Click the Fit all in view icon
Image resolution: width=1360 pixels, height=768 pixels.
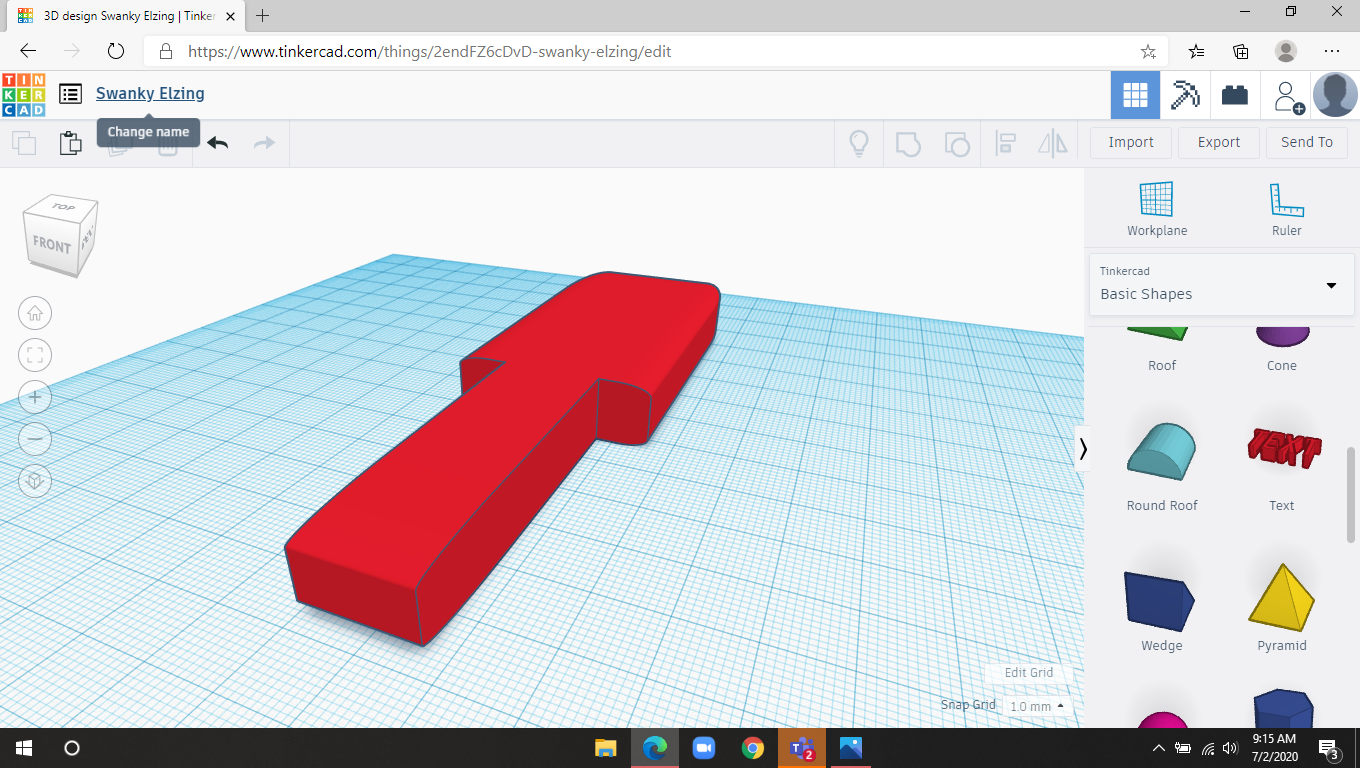[x=35, y=355]
